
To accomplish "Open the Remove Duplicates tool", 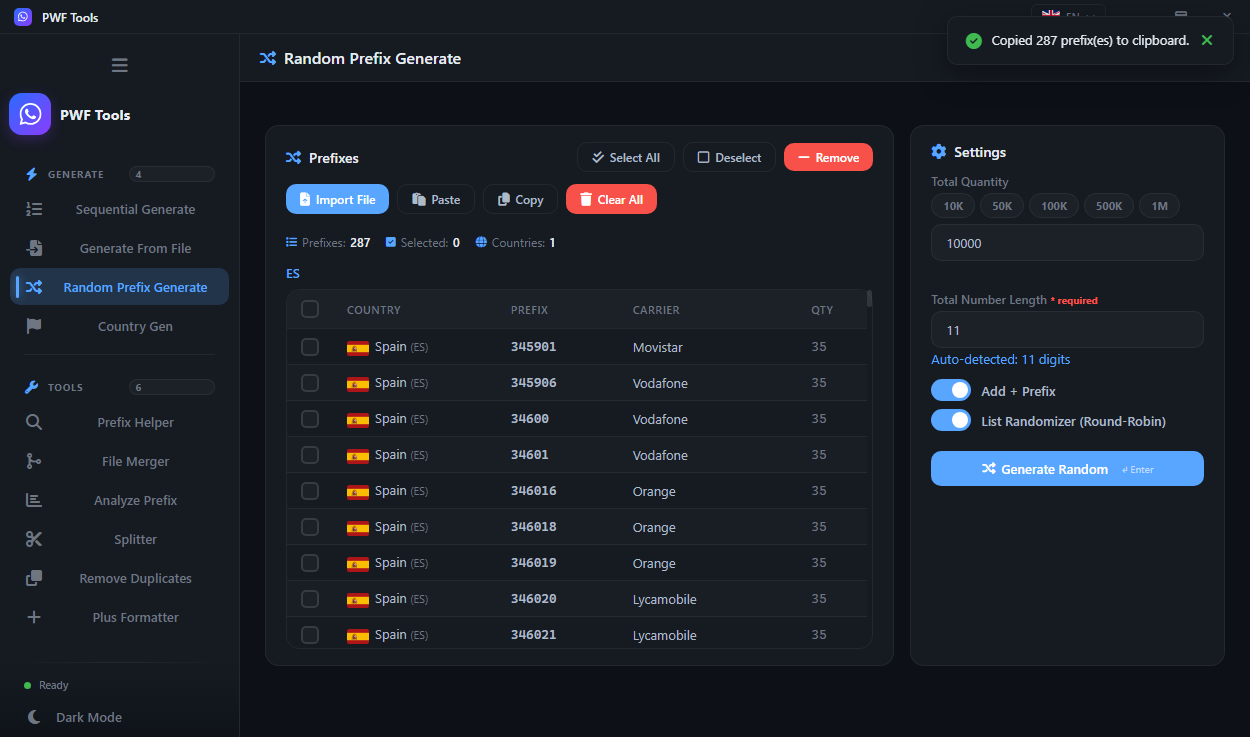I will click(120, 578).
